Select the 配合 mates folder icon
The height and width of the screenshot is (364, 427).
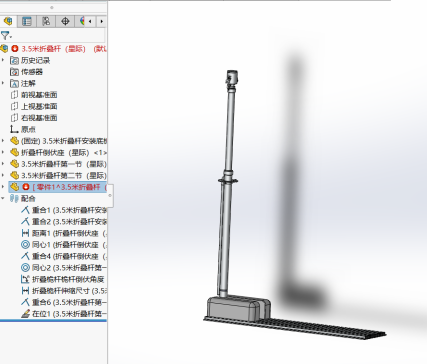[x=14, y=199]
